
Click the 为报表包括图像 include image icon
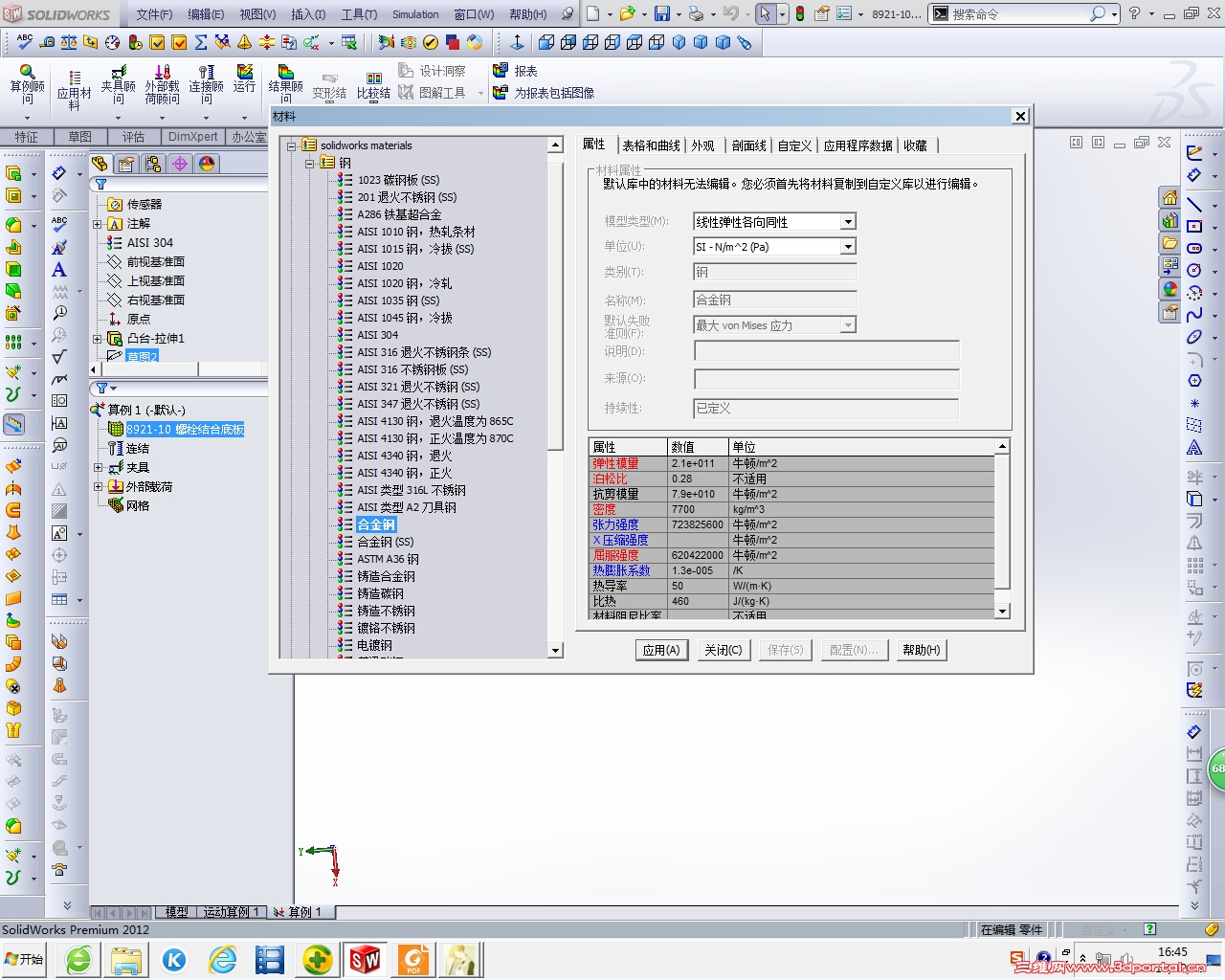[x=543, y=93]
